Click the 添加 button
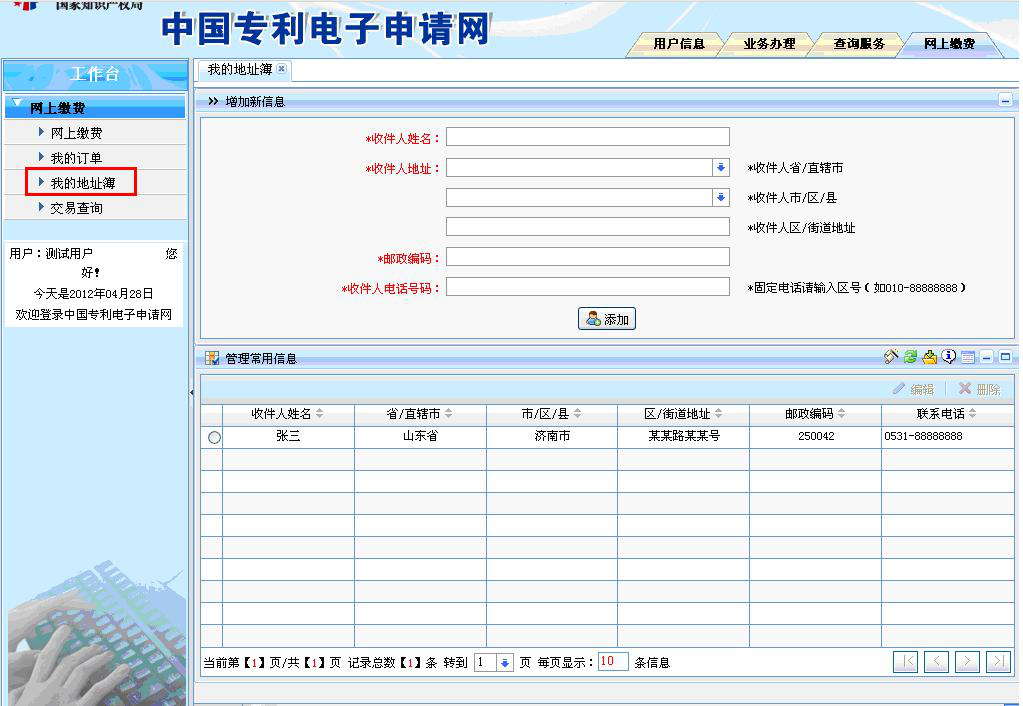Screen dimensions: 1023x706 (x=607, y=319)
